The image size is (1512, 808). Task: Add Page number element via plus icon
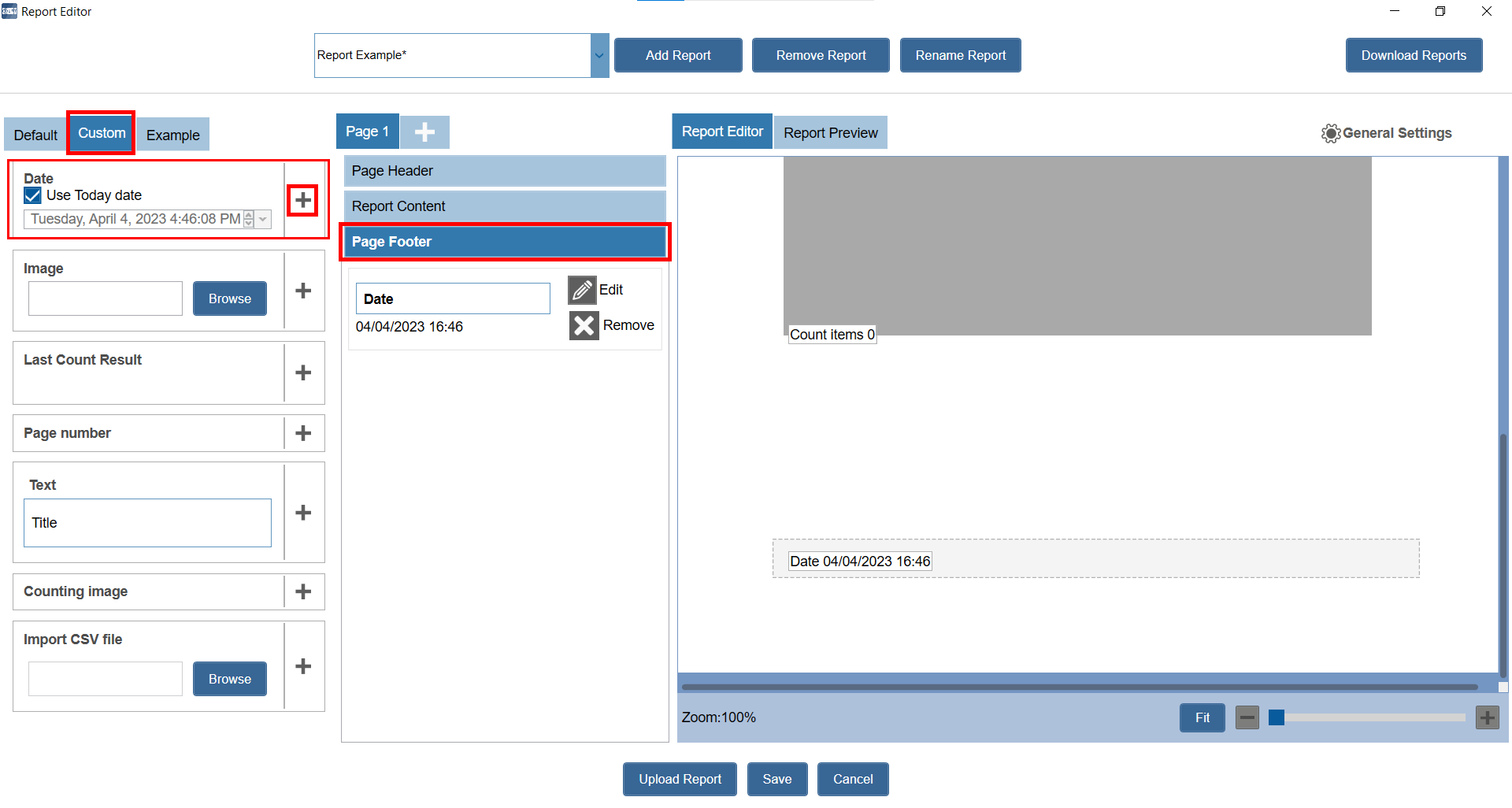click(303, 433)
